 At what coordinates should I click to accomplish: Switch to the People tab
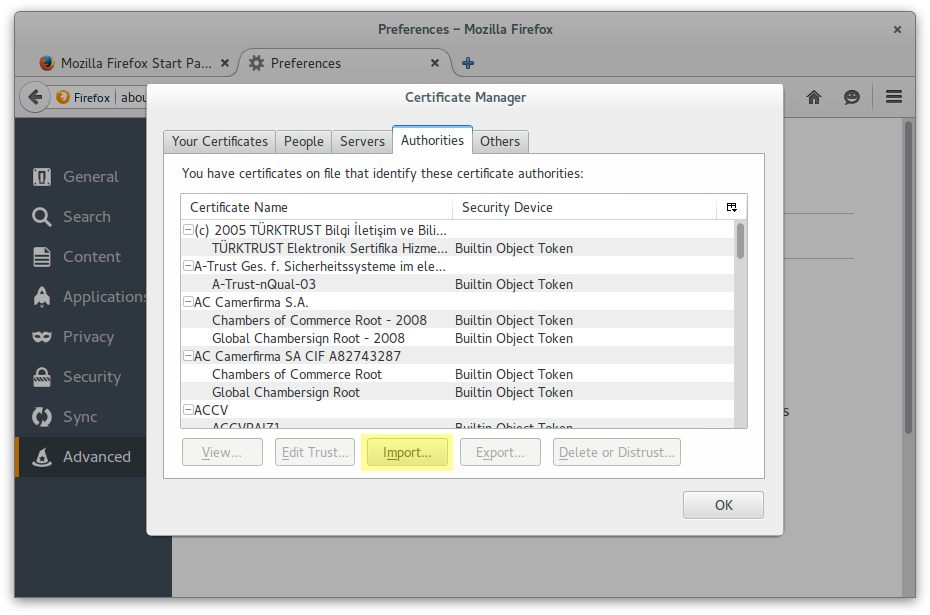[x=304, y=142]
